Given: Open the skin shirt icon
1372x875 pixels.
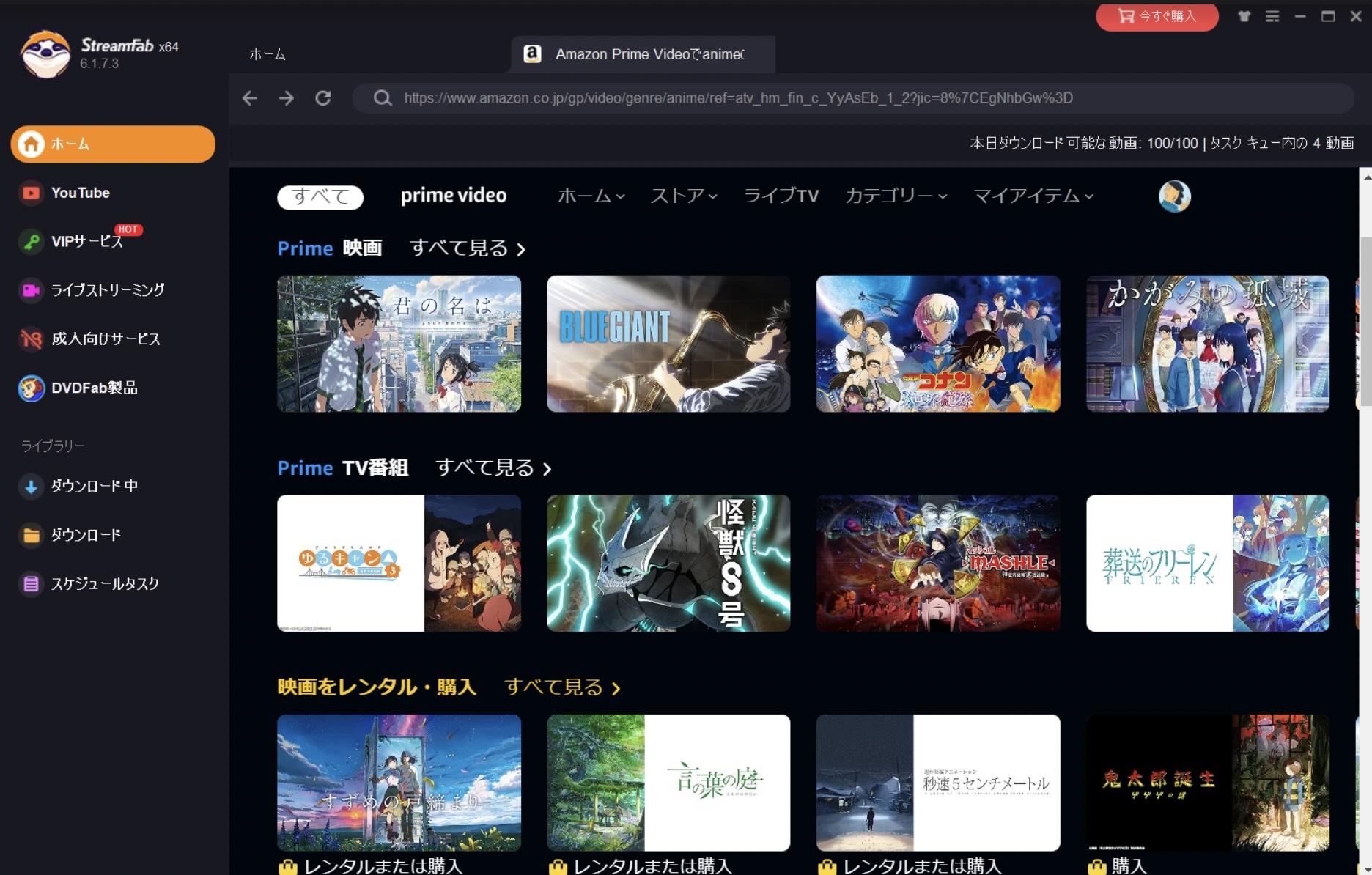Looking at the screenshot, I should [x=1244, y=16].
